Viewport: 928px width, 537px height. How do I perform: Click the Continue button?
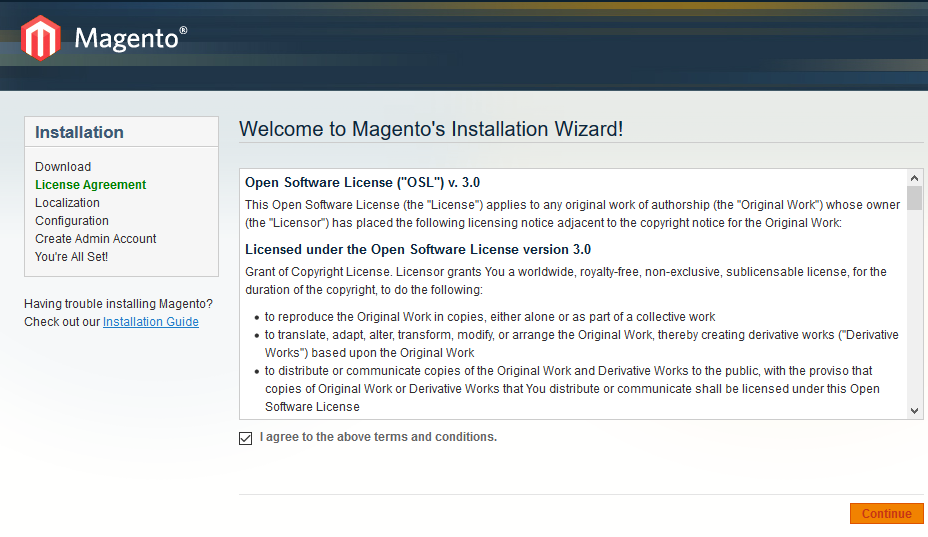887,513
